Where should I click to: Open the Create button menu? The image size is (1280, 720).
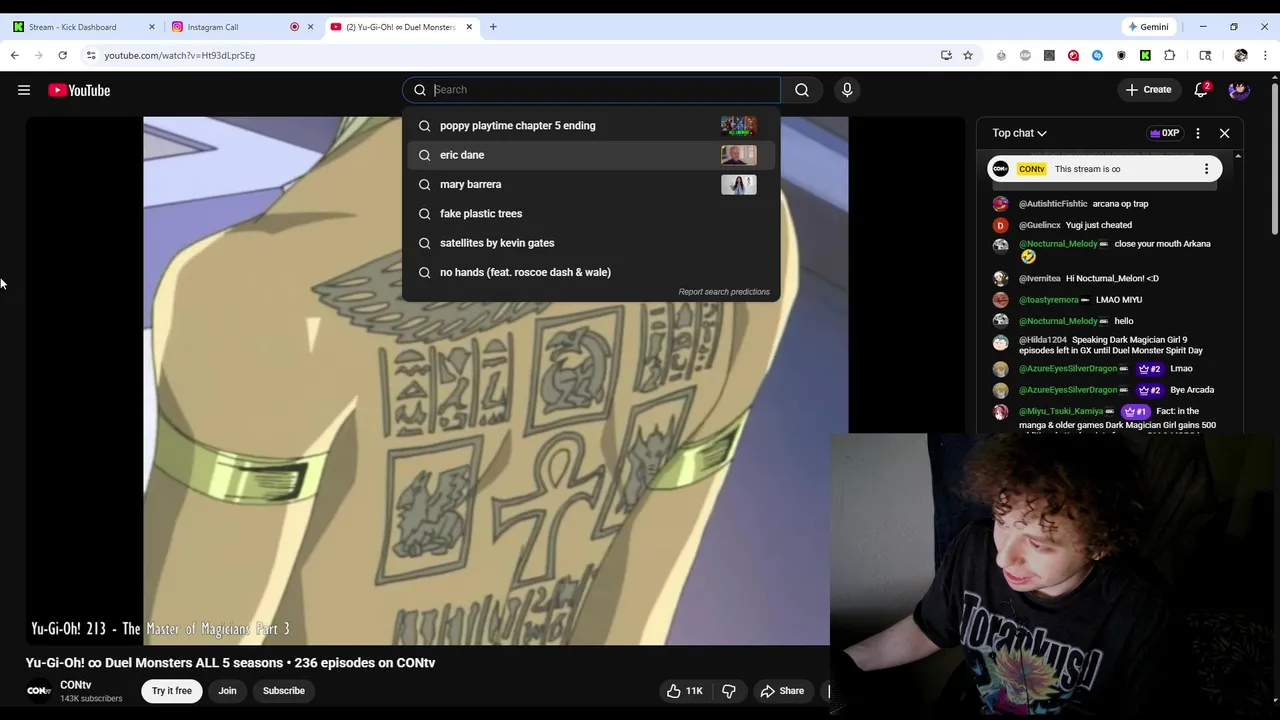tap(1148, 90)
